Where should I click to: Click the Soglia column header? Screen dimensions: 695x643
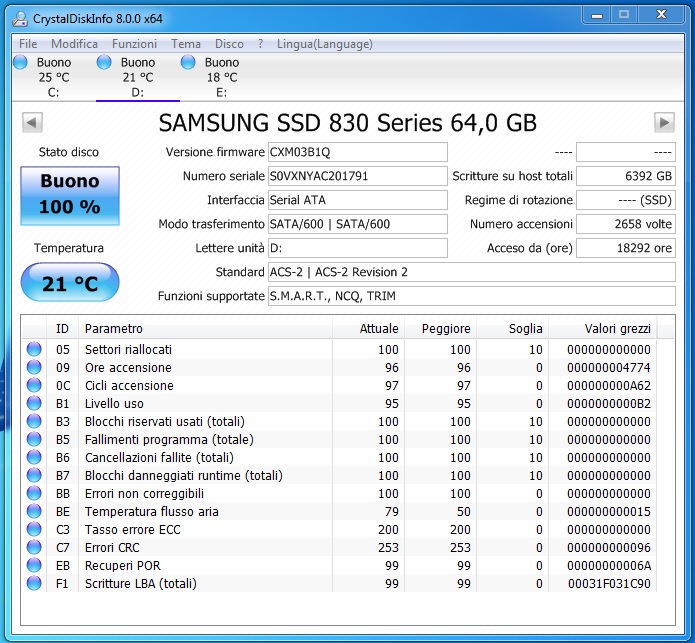(x=512, y=328)
